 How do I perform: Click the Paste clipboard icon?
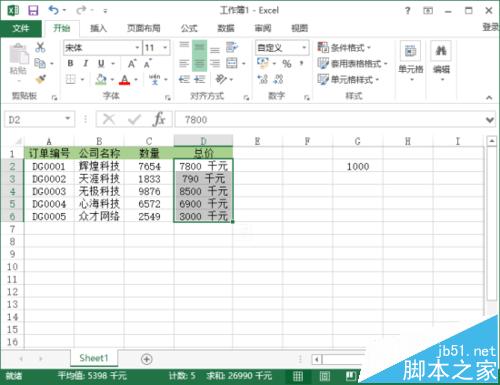18,54
